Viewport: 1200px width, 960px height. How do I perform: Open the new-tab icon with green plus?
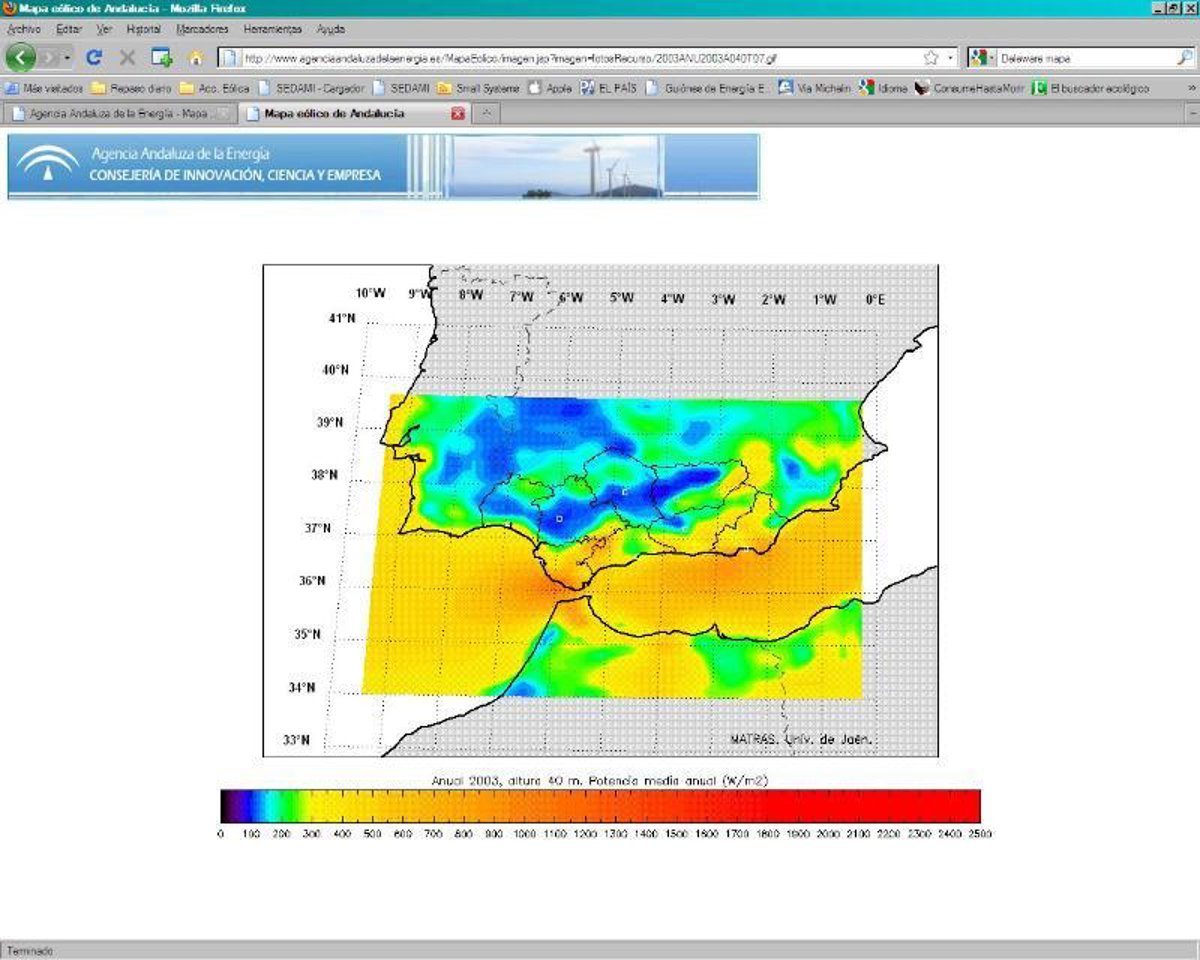pos(161,58)
